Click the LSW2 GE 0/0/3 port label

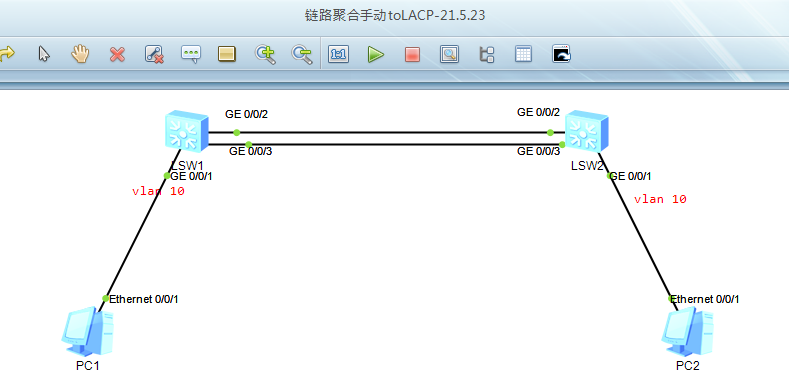tap(538, 151)
